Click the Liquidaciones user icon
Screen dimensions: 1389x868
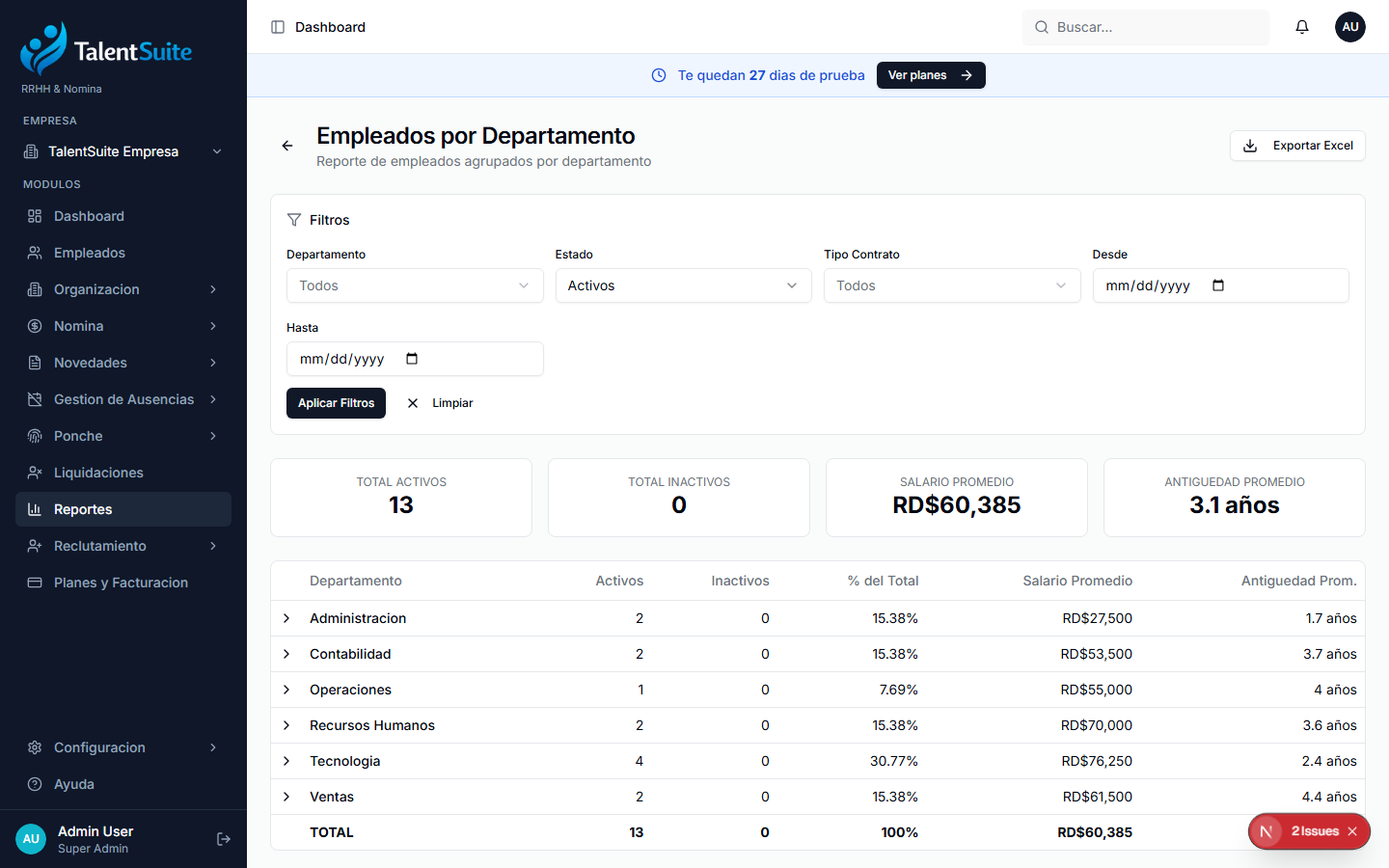tap(35, 473)
